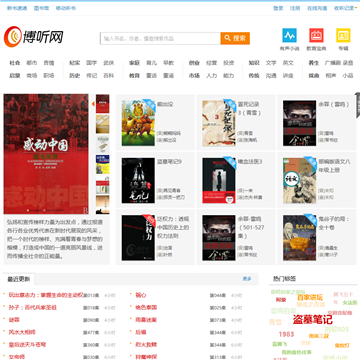
Task: Open the 风水大相师 update entry
Action: tap(22, 332)
